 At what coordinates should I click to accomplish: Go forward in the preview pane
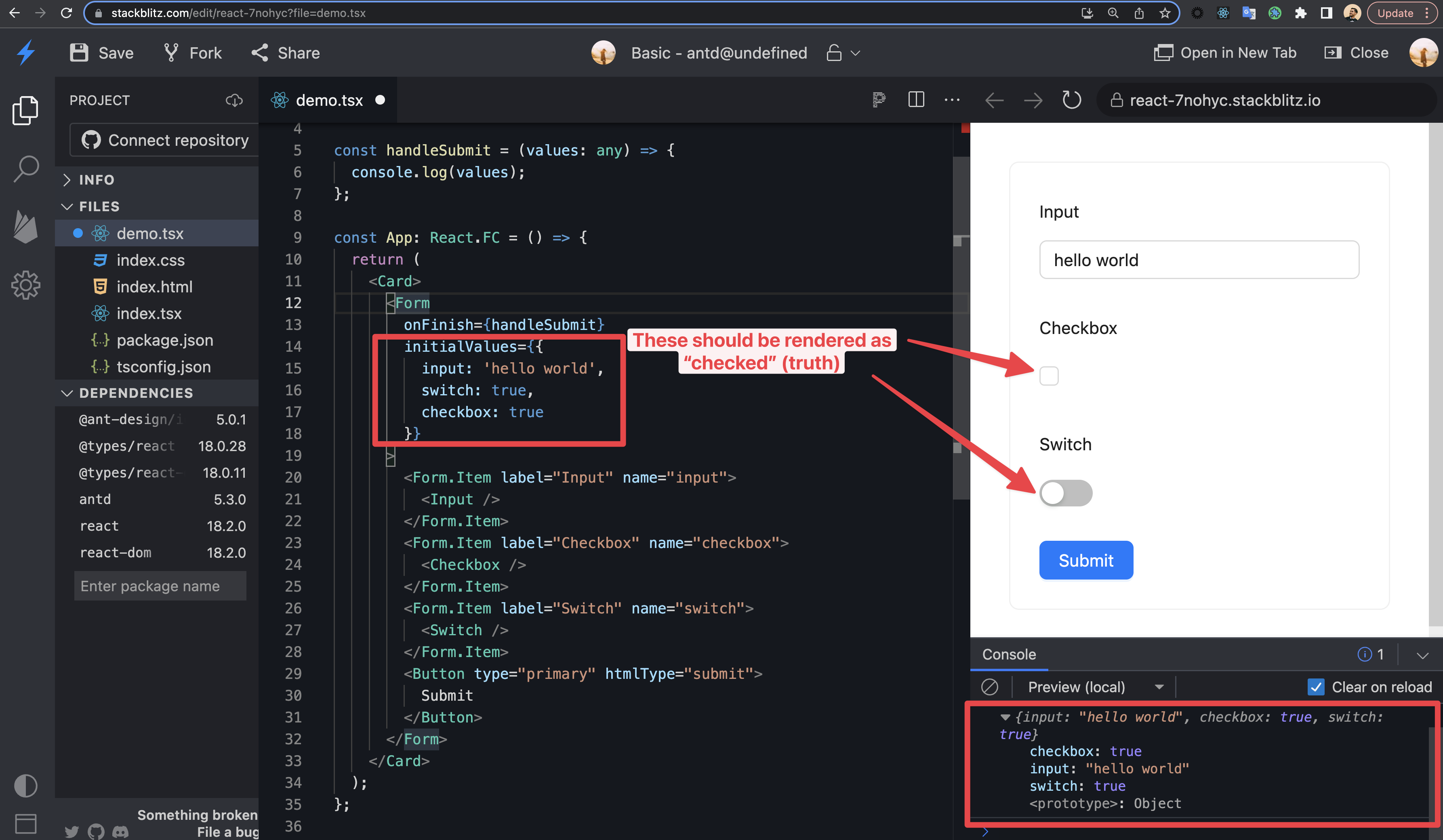tap(1033, 100)
